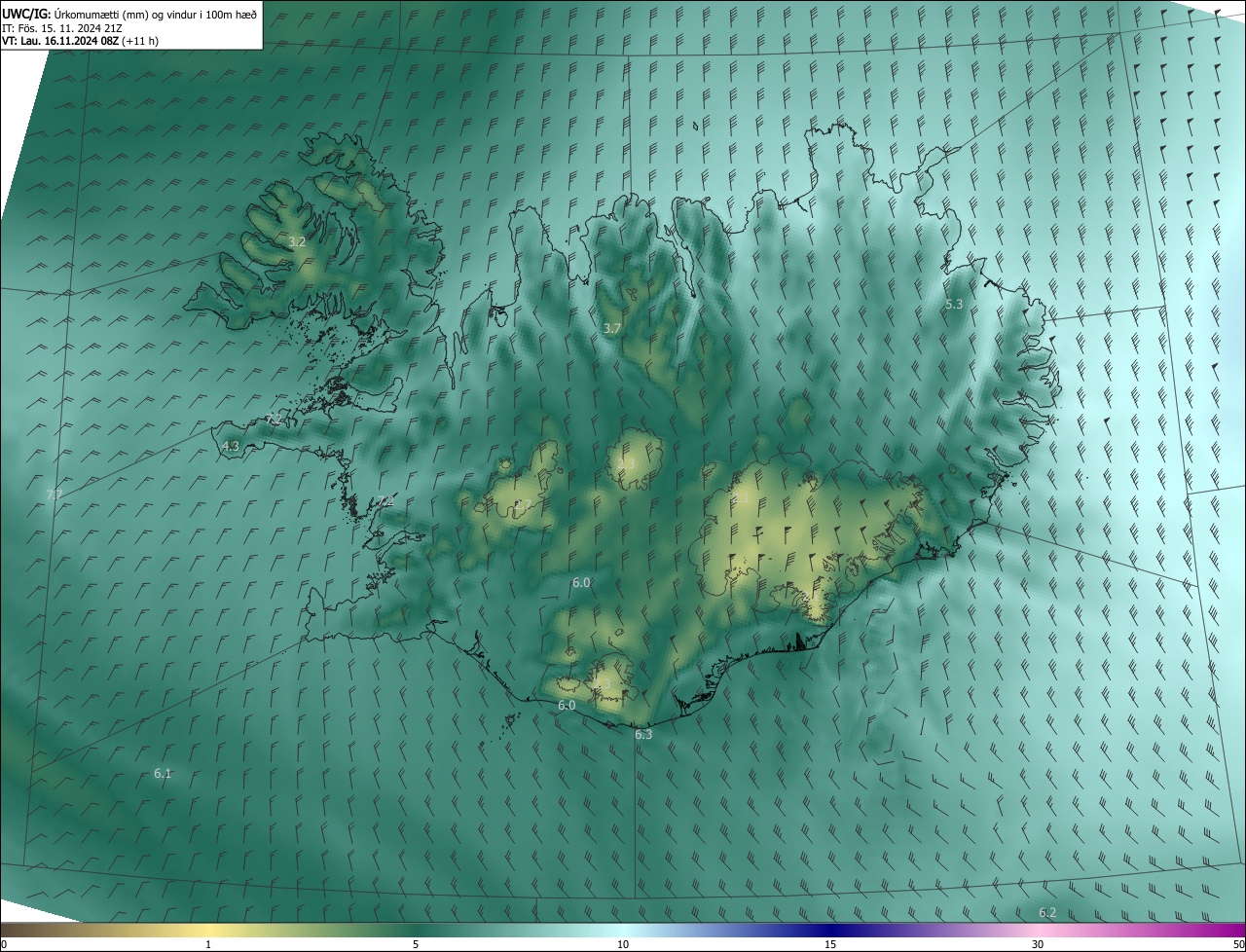
Task: Click the valid time line 'VT: Lau. 16.11.2024 08Z (+11 h)'
Action: [x=80, y=40]
